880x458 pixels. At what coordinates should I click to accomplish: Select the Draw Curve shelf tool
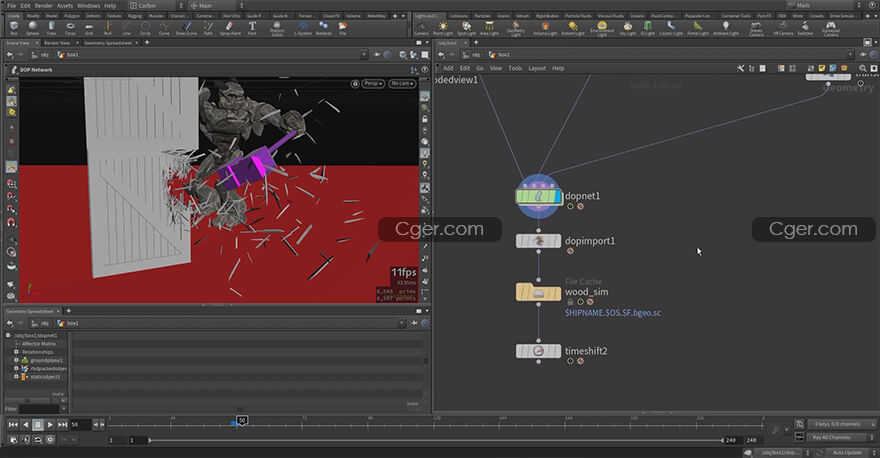[186, 28]
